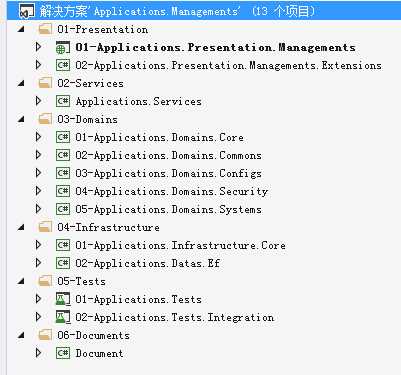This screenshot has width=401, height=375.
Task: Collapse the 03-Domains folder
Action: tap(22, 119)
